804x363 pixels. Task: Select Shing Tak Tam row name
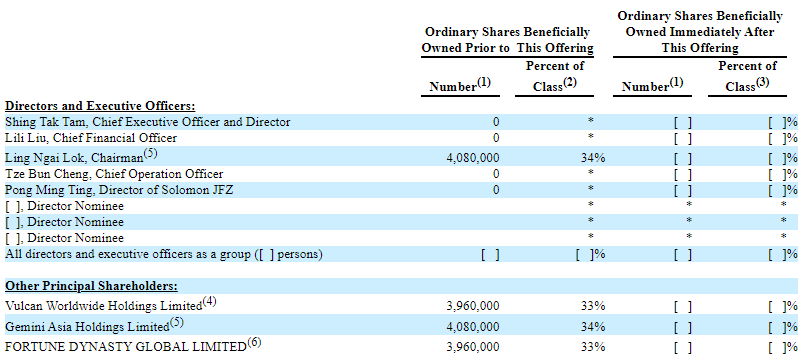pyautogui.click(x=148, y=122)
